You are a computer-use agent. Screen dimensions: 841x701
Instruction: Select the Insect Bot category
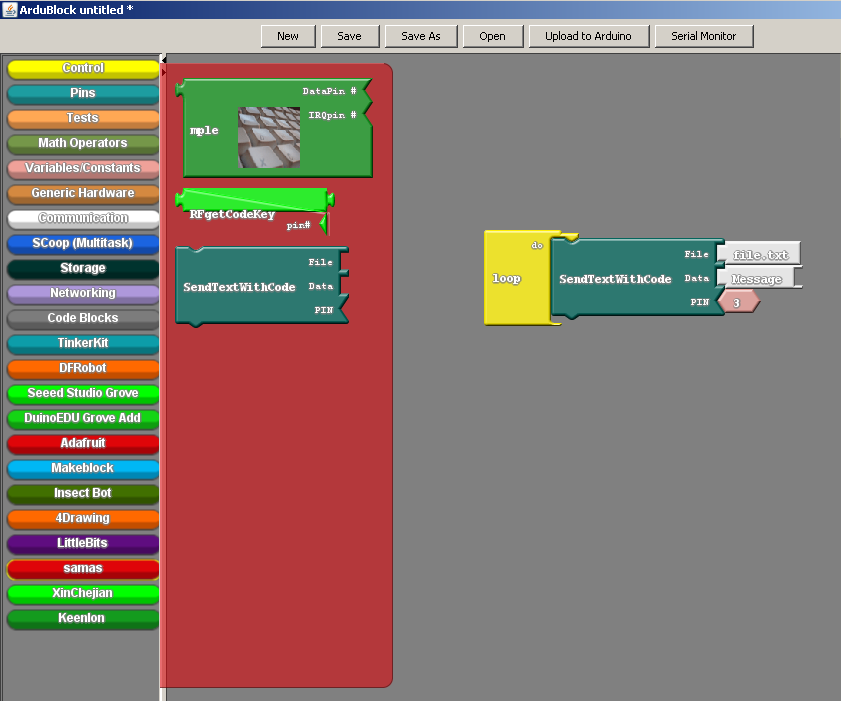click(83, 493)
